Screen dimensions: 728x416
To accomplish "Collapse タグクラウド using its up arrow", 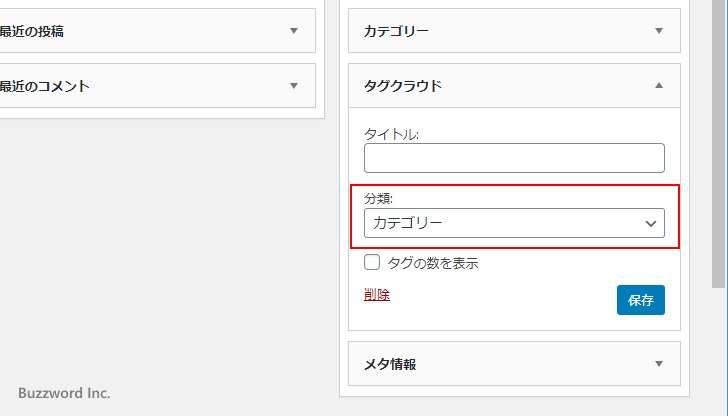I will pos(658,86).
